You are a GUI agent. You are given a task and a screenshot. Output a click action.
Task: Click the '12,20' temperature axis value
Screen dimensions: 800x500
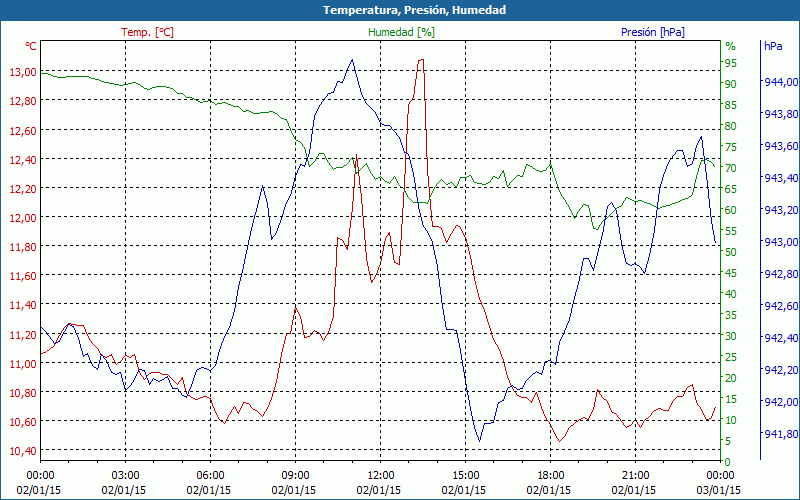tap(23, 189)
